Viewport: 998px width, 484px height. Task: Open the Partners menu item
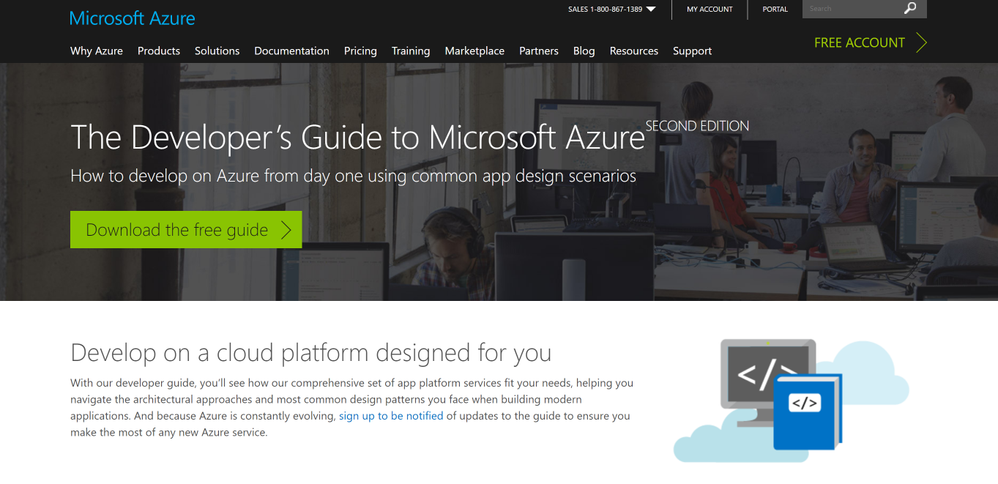click(x=538, y=51)
